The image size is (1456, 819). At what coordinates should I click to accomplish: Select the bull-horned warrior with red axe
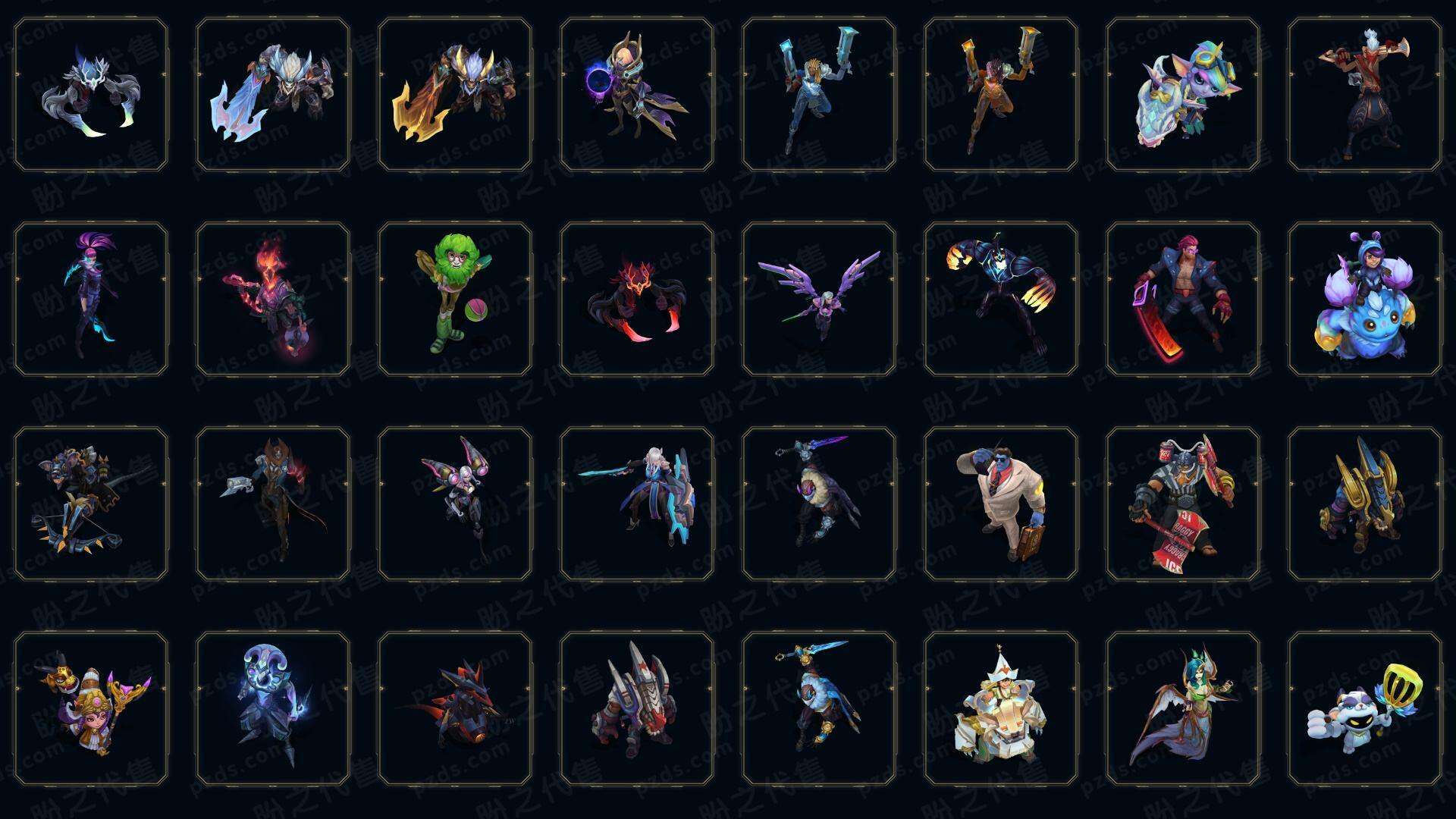[1183, 504]
